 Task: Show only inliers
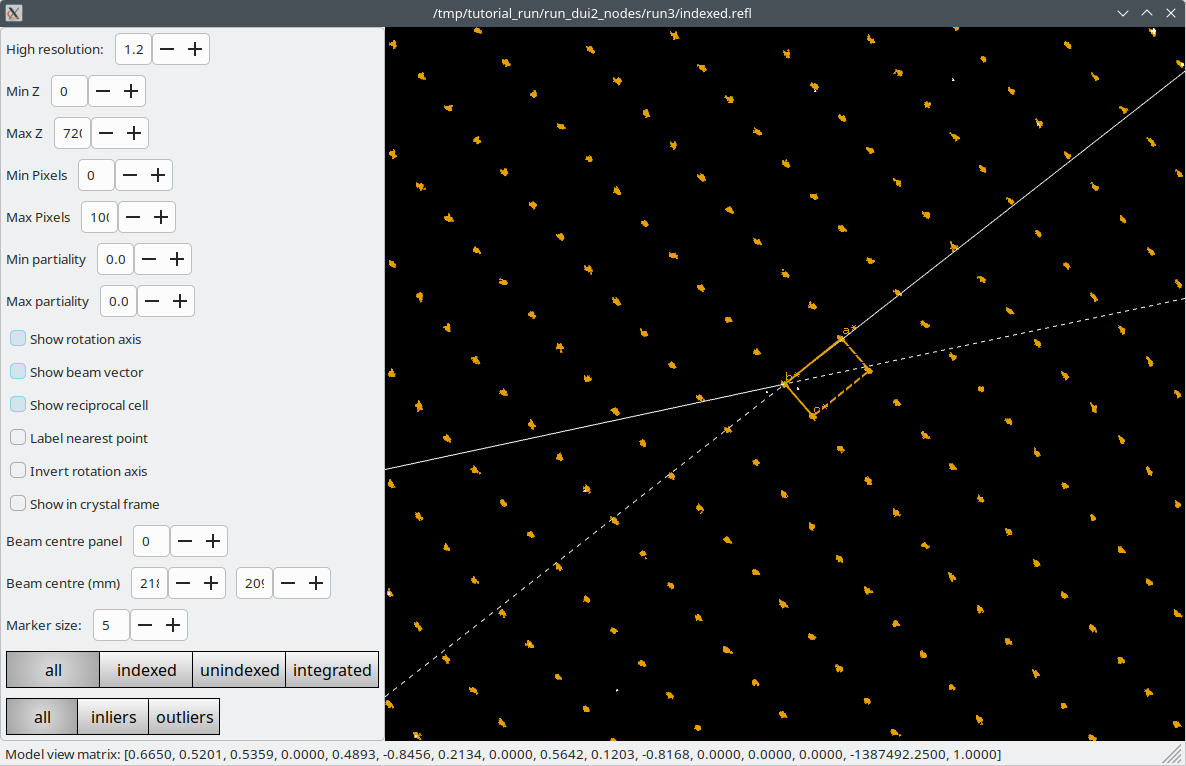[x=113, y=717]
